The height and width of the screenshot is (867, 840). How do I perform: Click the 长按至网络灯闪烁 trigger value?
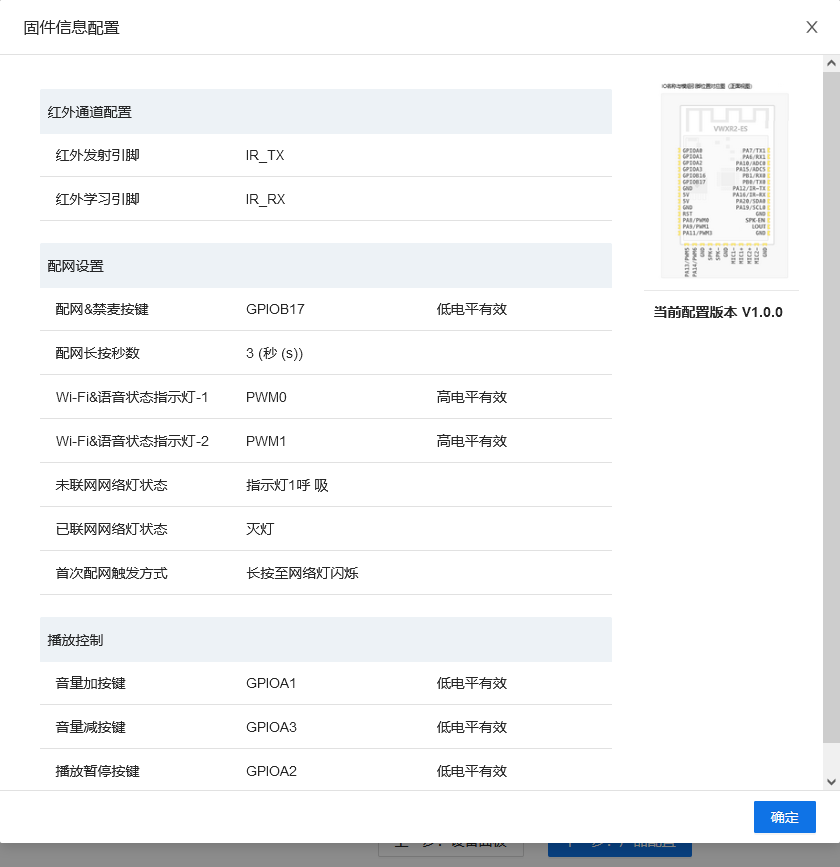tap(302, 574)
